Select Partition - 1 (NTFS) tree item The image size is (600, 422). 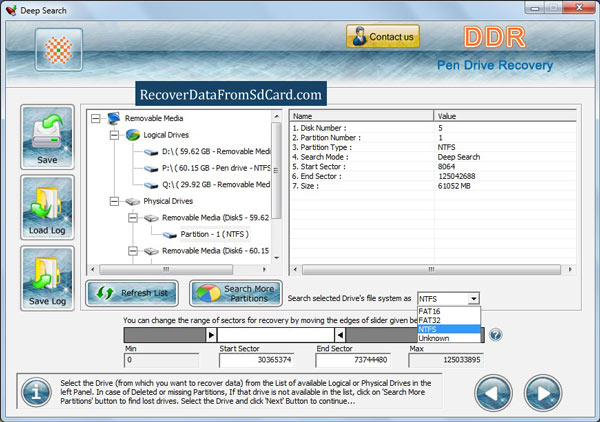[215, 234]
